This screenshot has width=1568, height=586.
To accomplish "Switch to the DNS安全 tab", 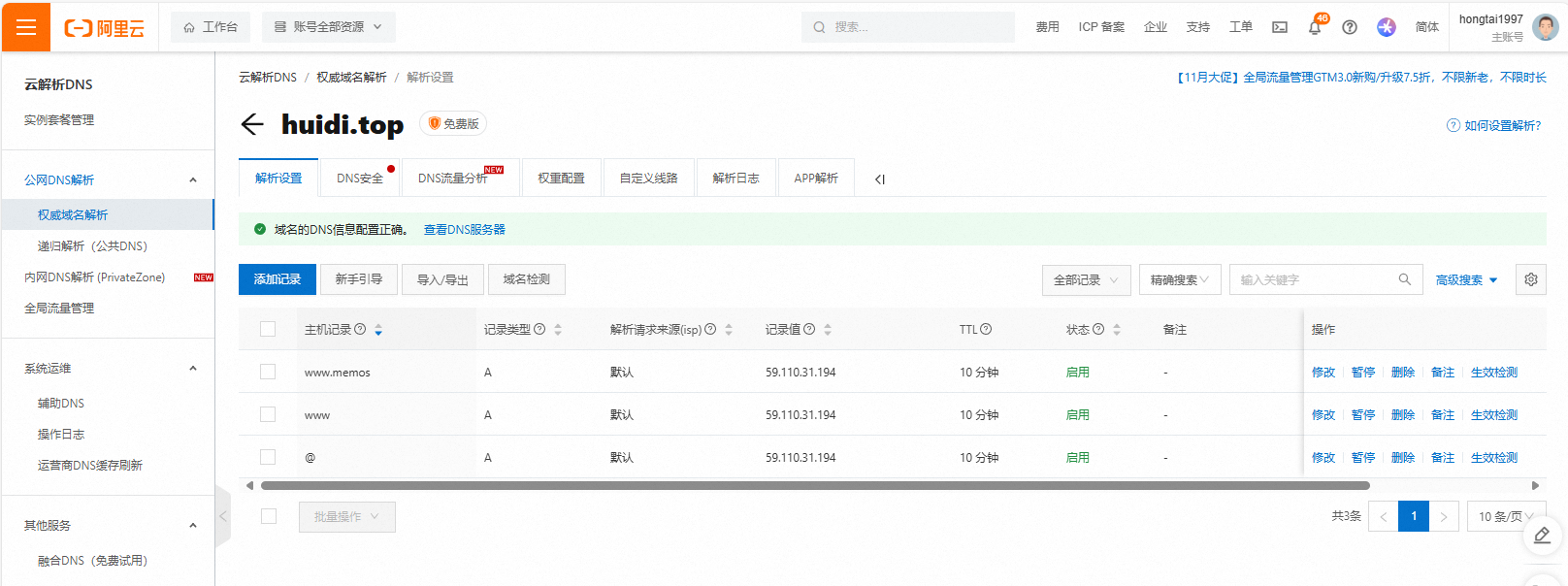I will (x=360, y=179).
